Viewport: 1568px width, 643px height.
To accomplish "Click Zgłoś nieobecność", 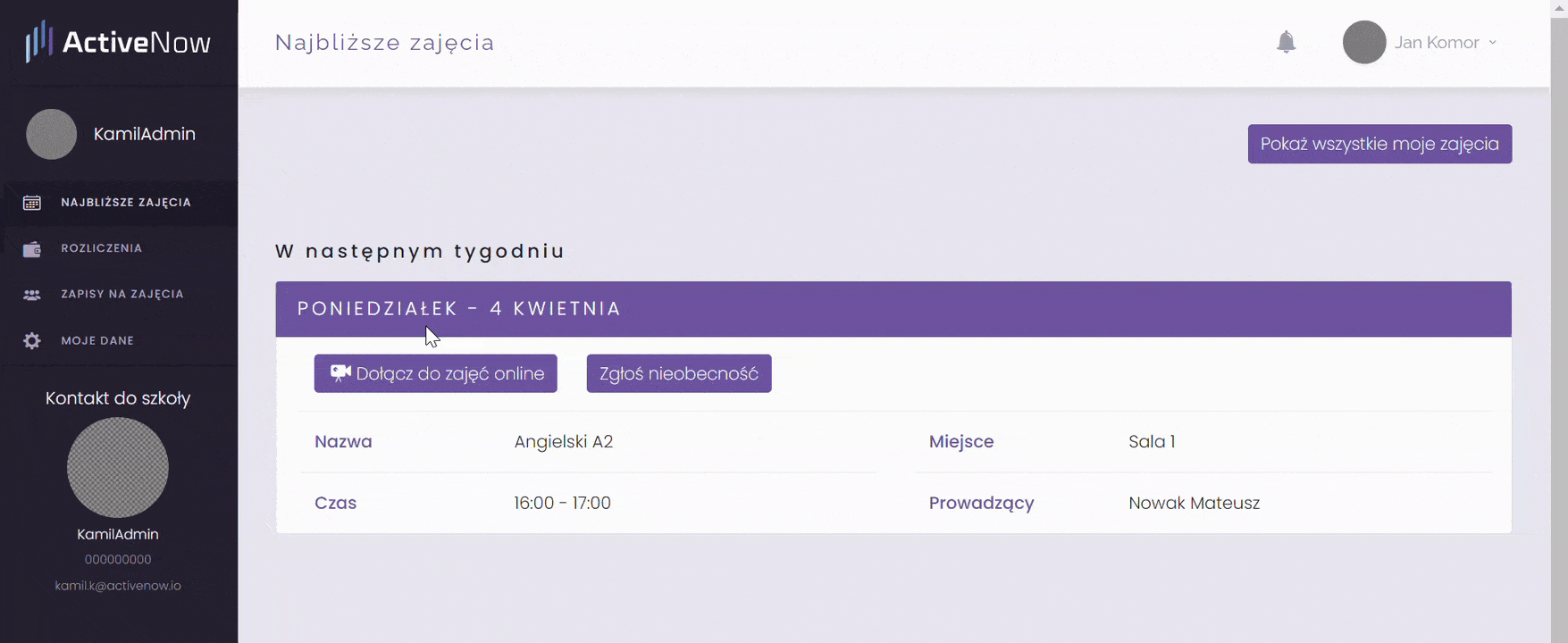I will click(679, 373).
